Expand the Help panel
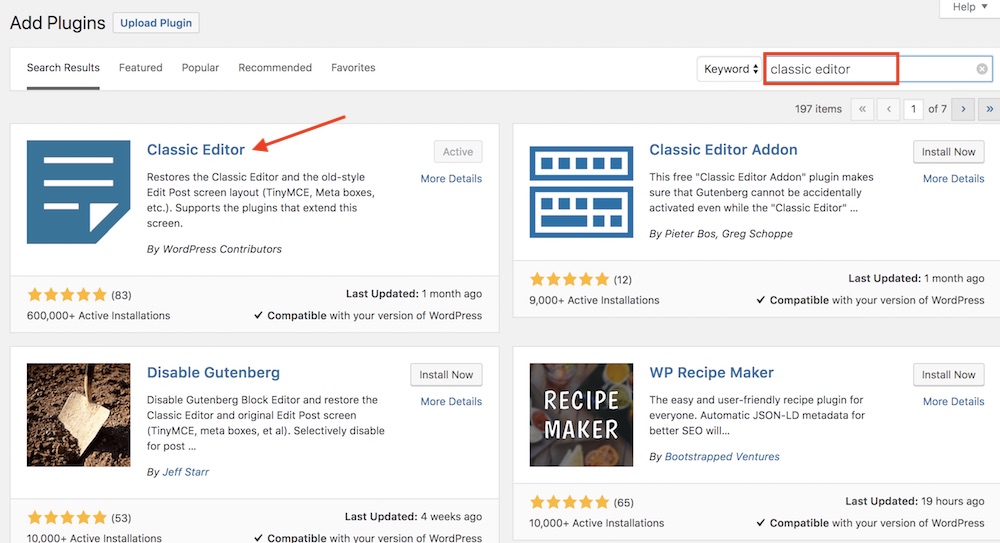Image resolution: width=1000 pixels, height=543 pixels. [969, 7]
